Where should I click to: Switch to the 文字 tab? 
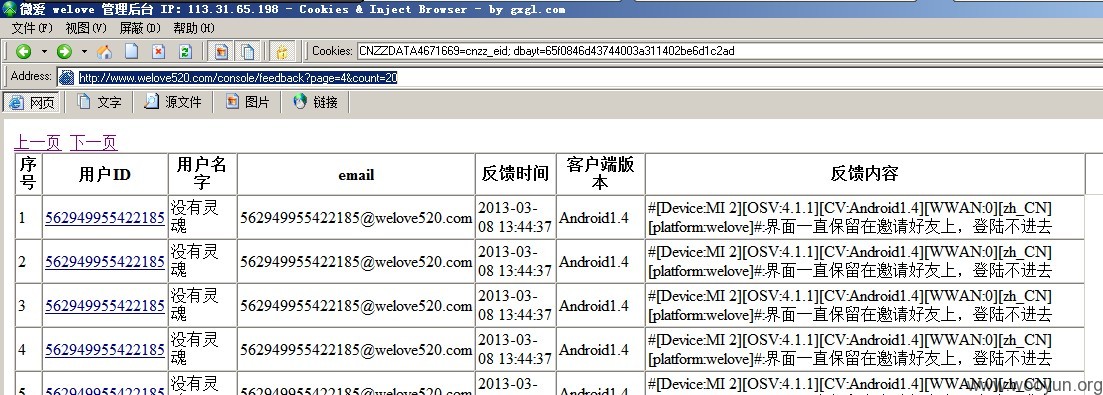(100, 102)
